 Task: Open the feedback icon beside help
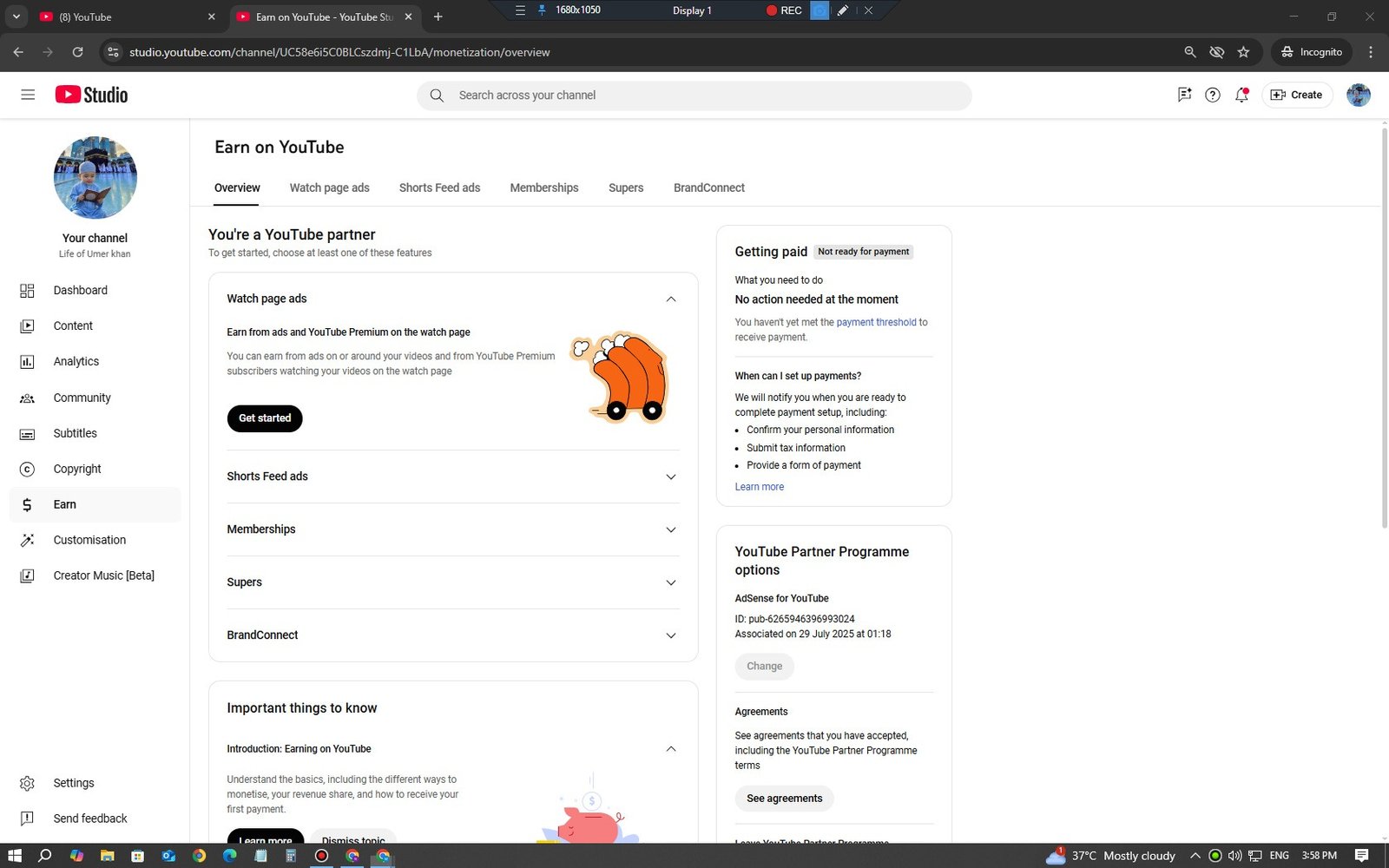(x=1184, y=95)
